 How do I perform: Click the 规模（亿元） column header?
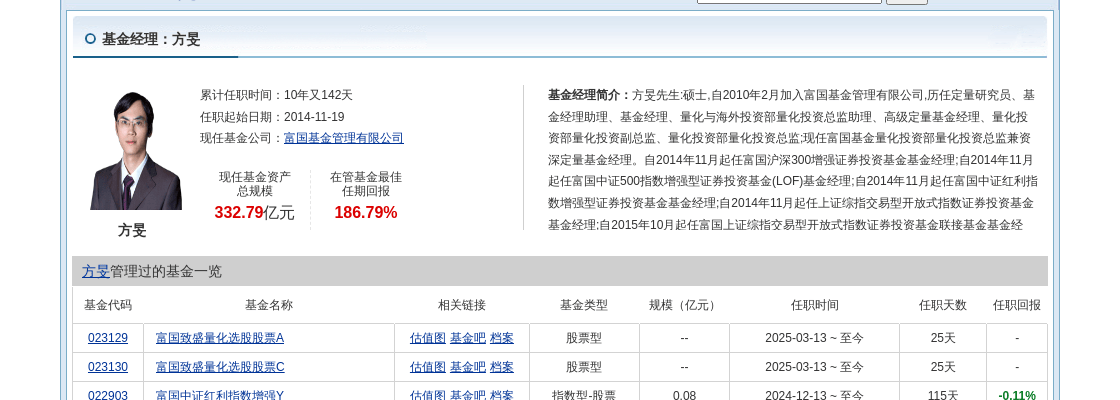pyautogui.click(x=684, y=305)
